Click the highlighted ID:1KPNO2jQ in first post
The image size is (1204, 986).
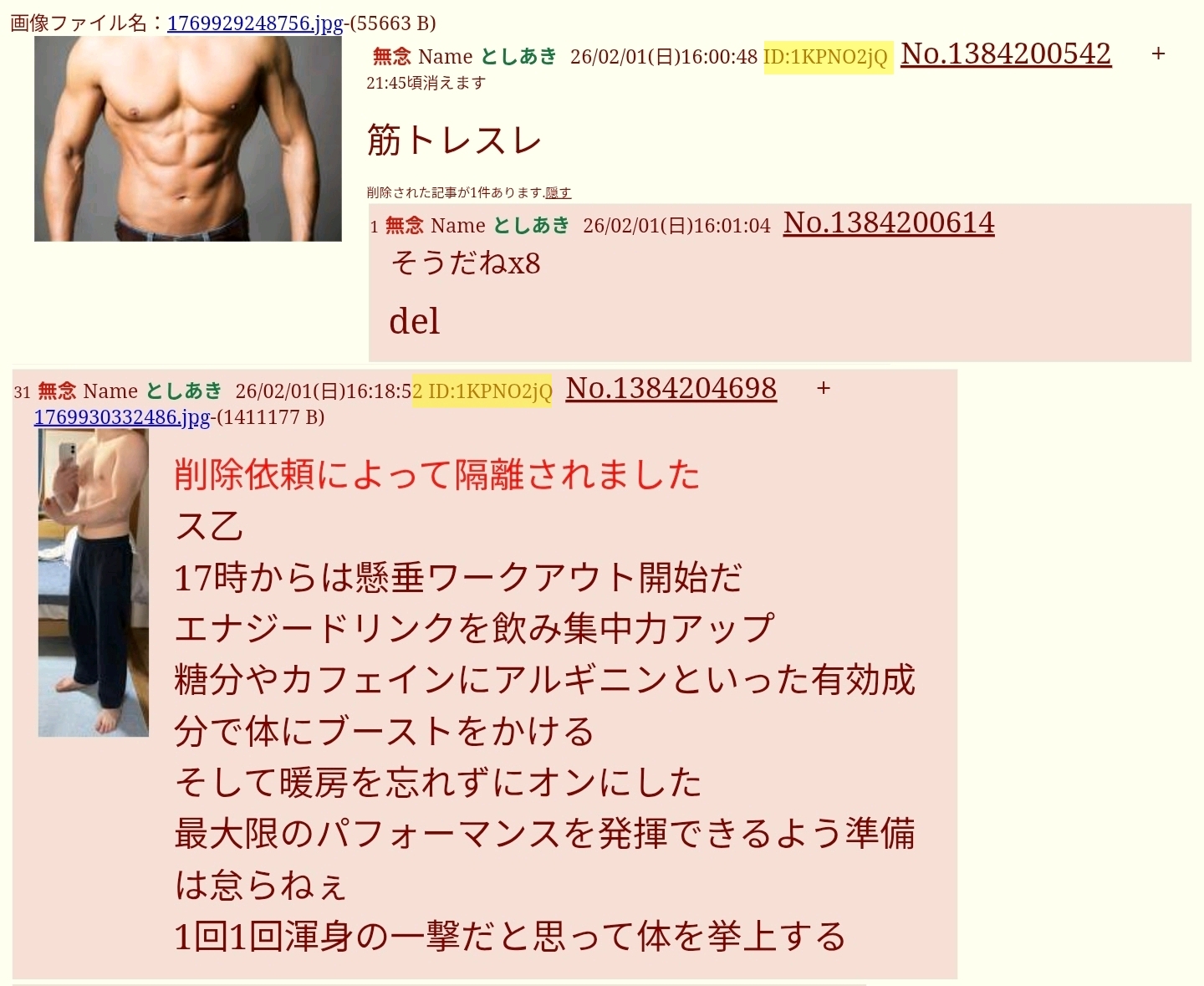[x=827, y=57]
